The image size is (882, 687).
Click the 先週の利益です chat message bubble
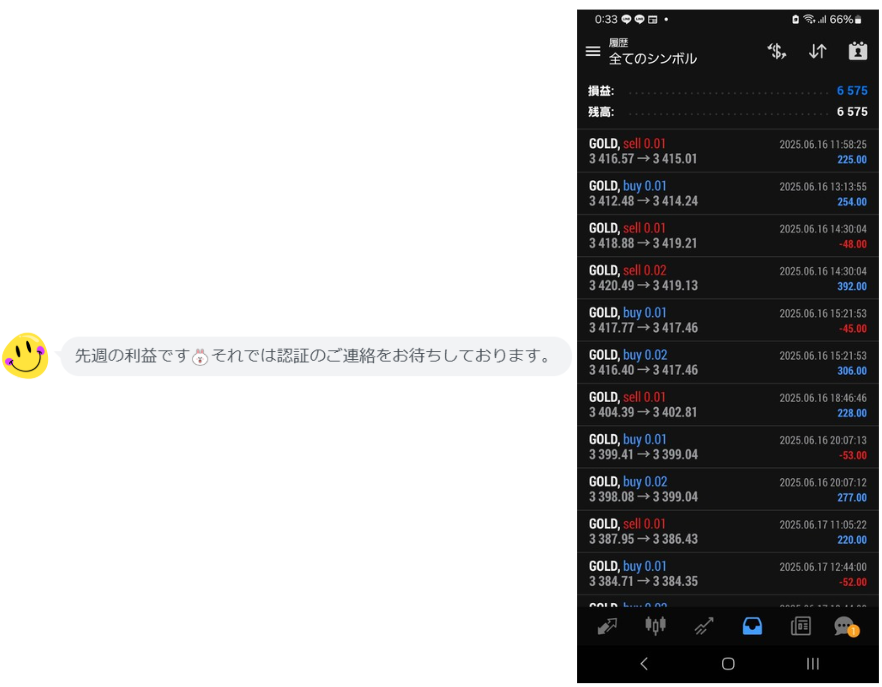click(315, 356)
